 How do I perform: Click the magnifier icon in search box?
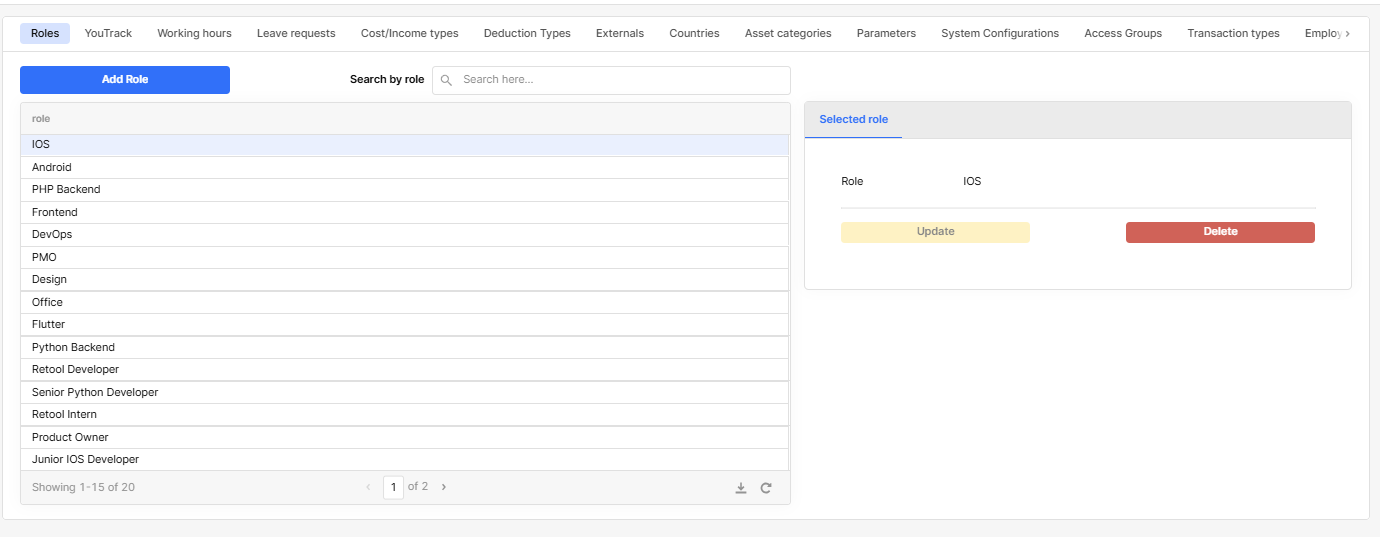click(447, 80)
